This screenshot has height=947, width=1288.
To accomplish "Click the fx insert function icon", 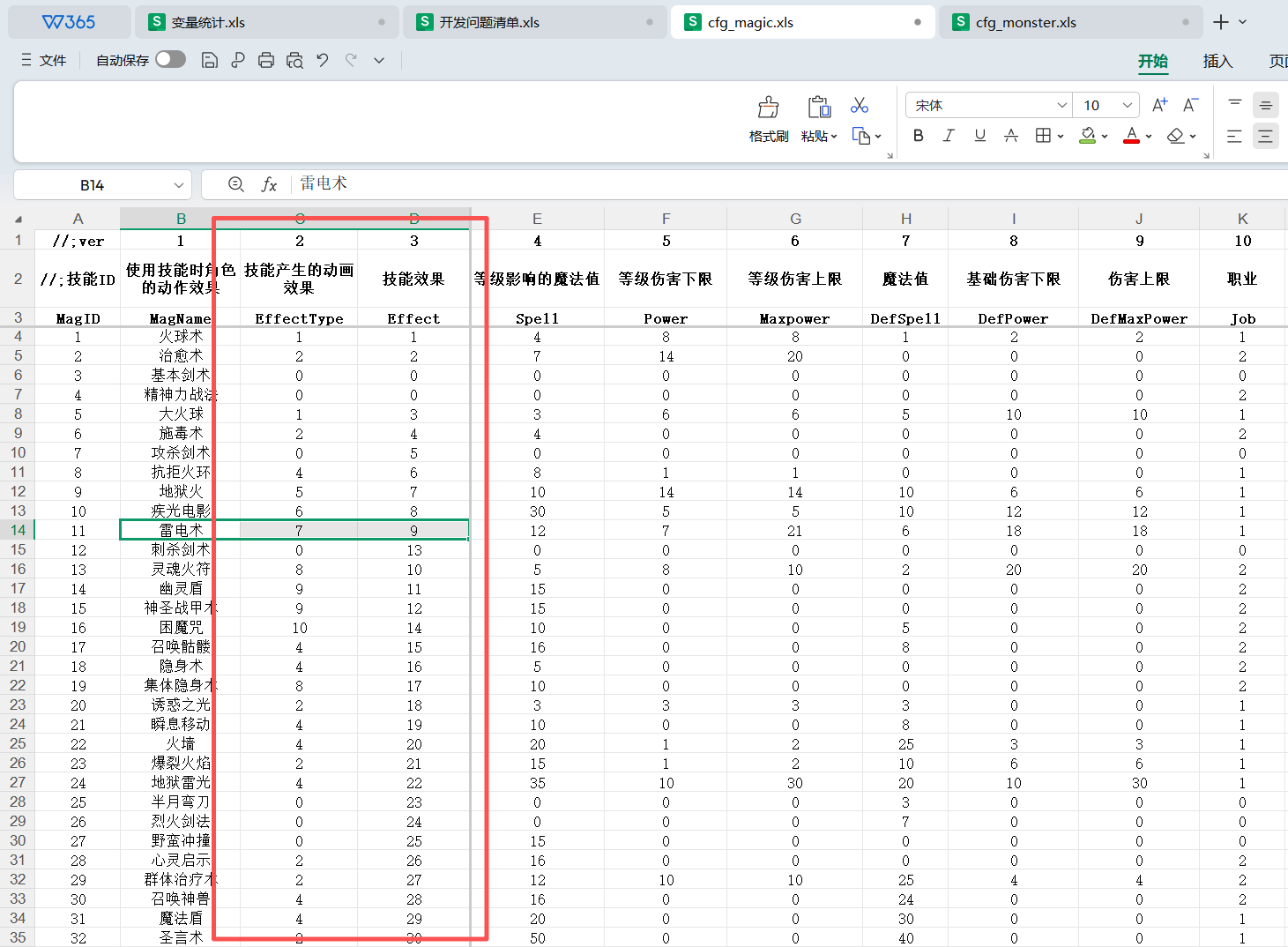I will click(x=269, y=184).
